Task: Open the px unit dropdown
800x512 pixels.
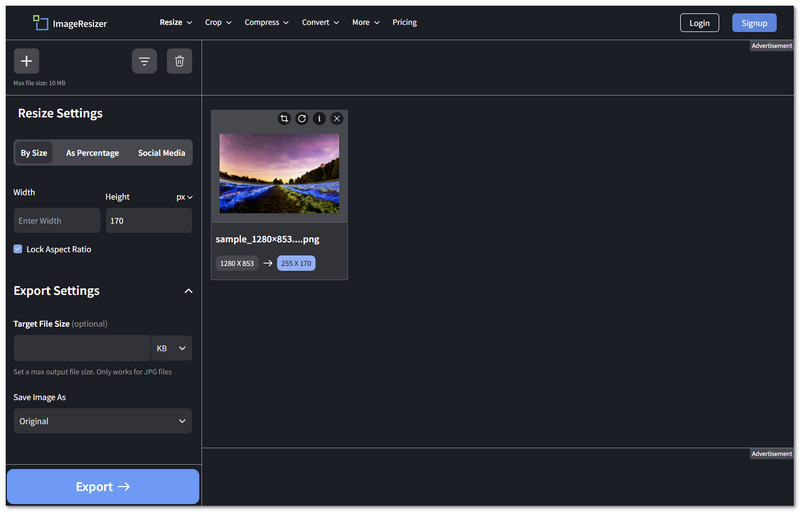Action: 184,197
